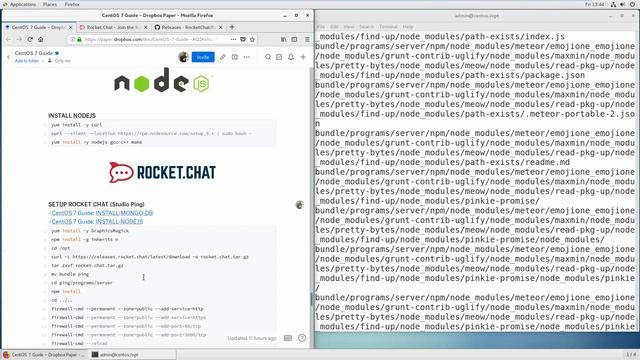This screenshot has height=360, width=640.
Task: Click workspace switcher 1/4
Action: pos(631,354)
